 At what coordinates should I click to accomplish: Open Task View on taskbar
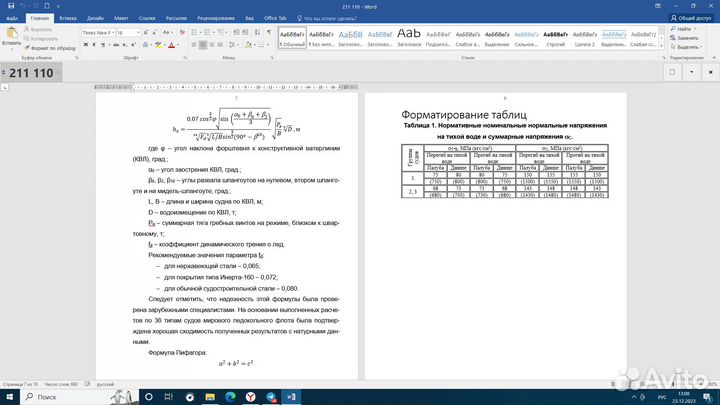point(169,397)
